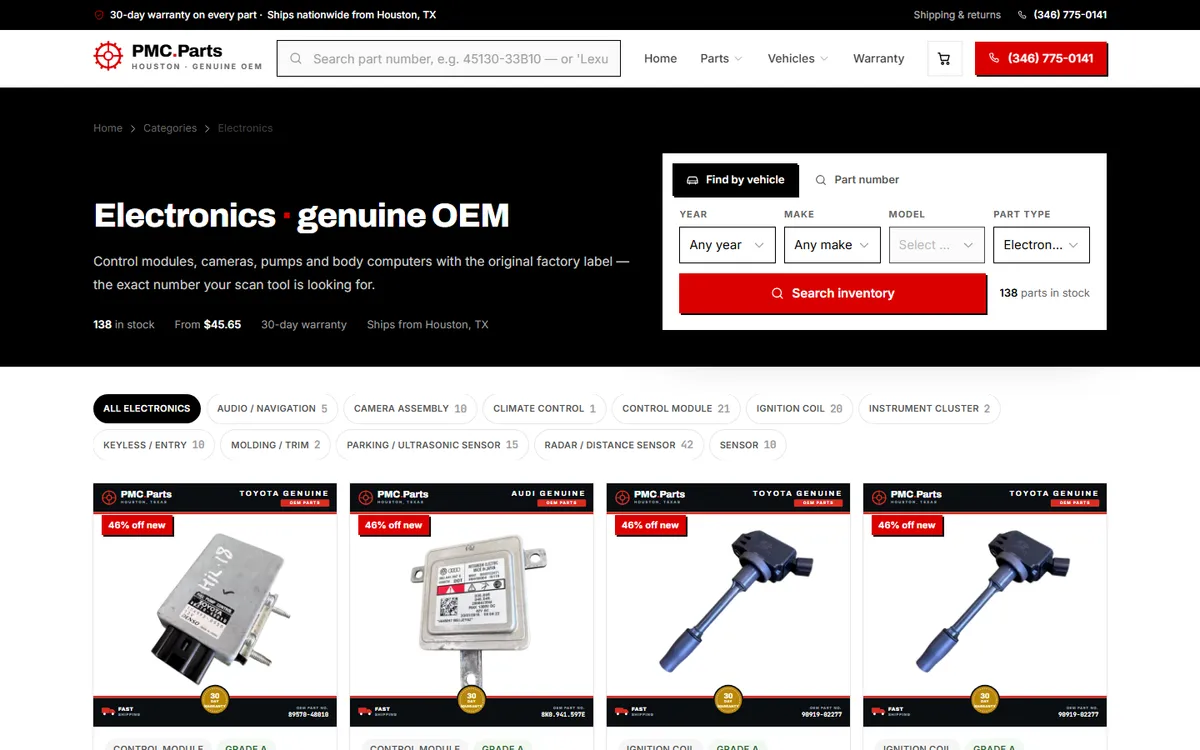Switch to the Find by vehicle tab
Image resolution: width=1200 pixels, height=750 pixels.
tap(735, 180)
